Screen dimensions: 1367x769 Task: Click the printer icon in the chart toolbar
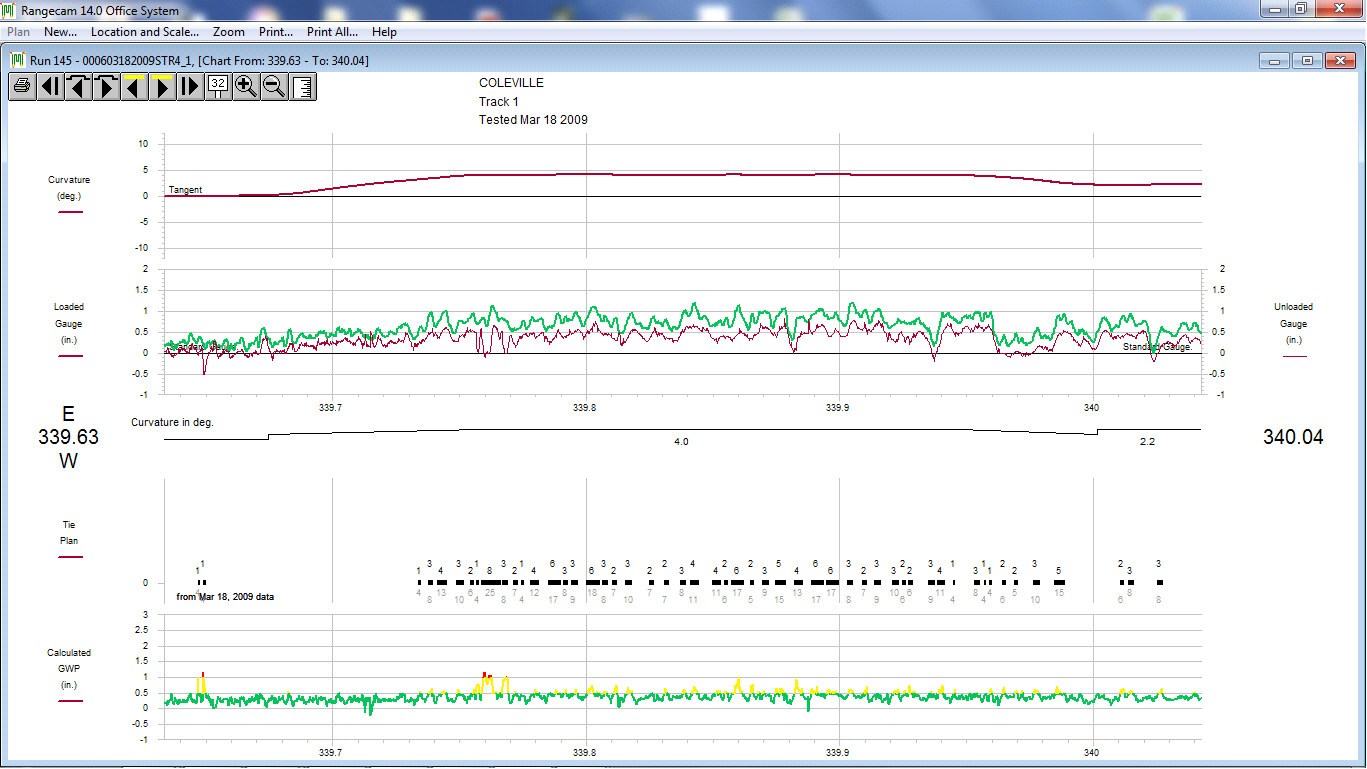(22, 87)
